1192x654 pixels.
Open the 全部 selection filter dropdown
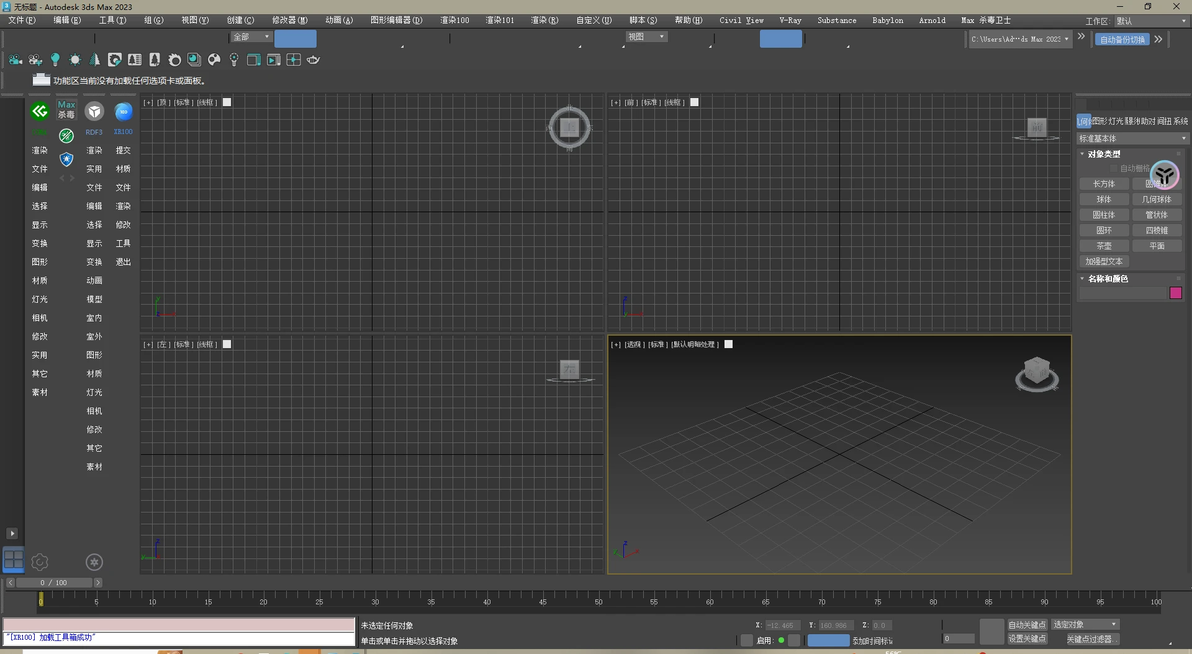click(x=251, y=37)
